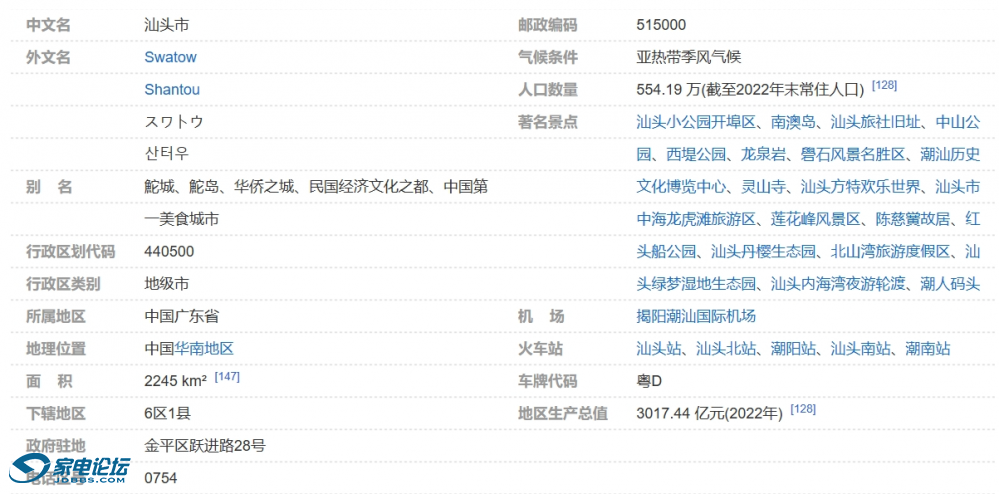999x494 pixels.
Task: Open the 莲花峰风景区 link
Action: pyautogui.click(x=816, y=219)
